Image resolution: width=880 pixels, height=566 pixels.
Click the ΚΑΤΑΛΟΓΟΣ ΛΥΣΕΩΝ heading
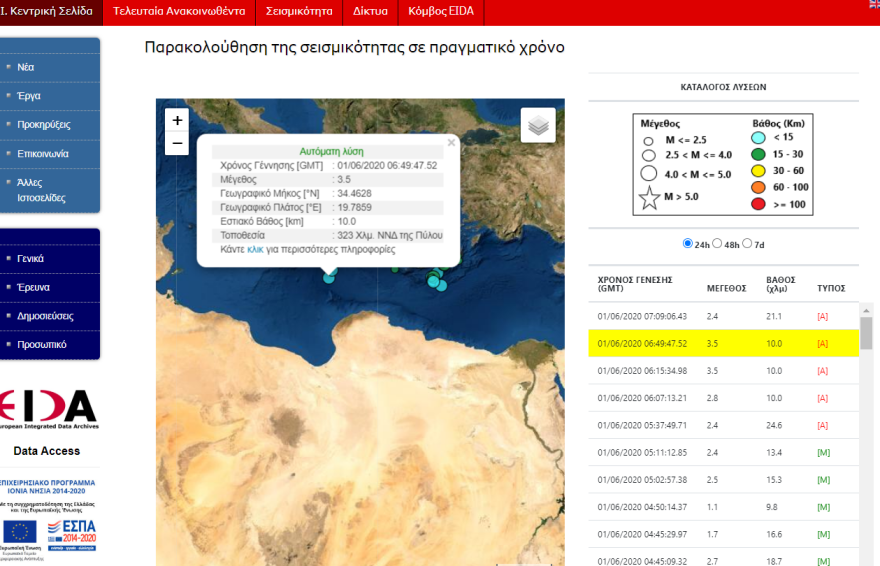coord(723,87)
